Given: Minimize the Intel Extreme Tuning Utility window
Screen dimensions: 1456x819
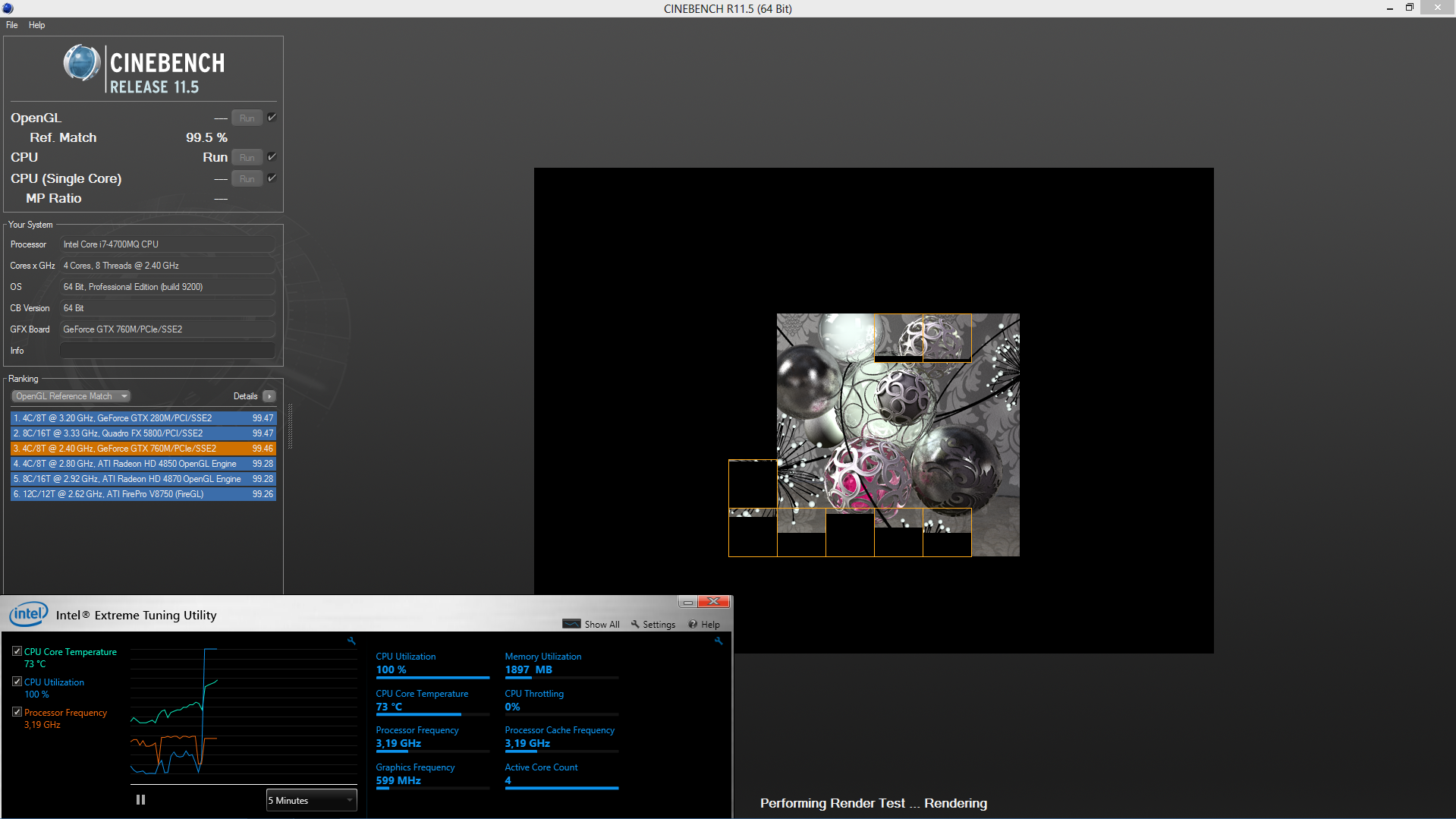Looking at the screenshot, I should pos(687,602).
